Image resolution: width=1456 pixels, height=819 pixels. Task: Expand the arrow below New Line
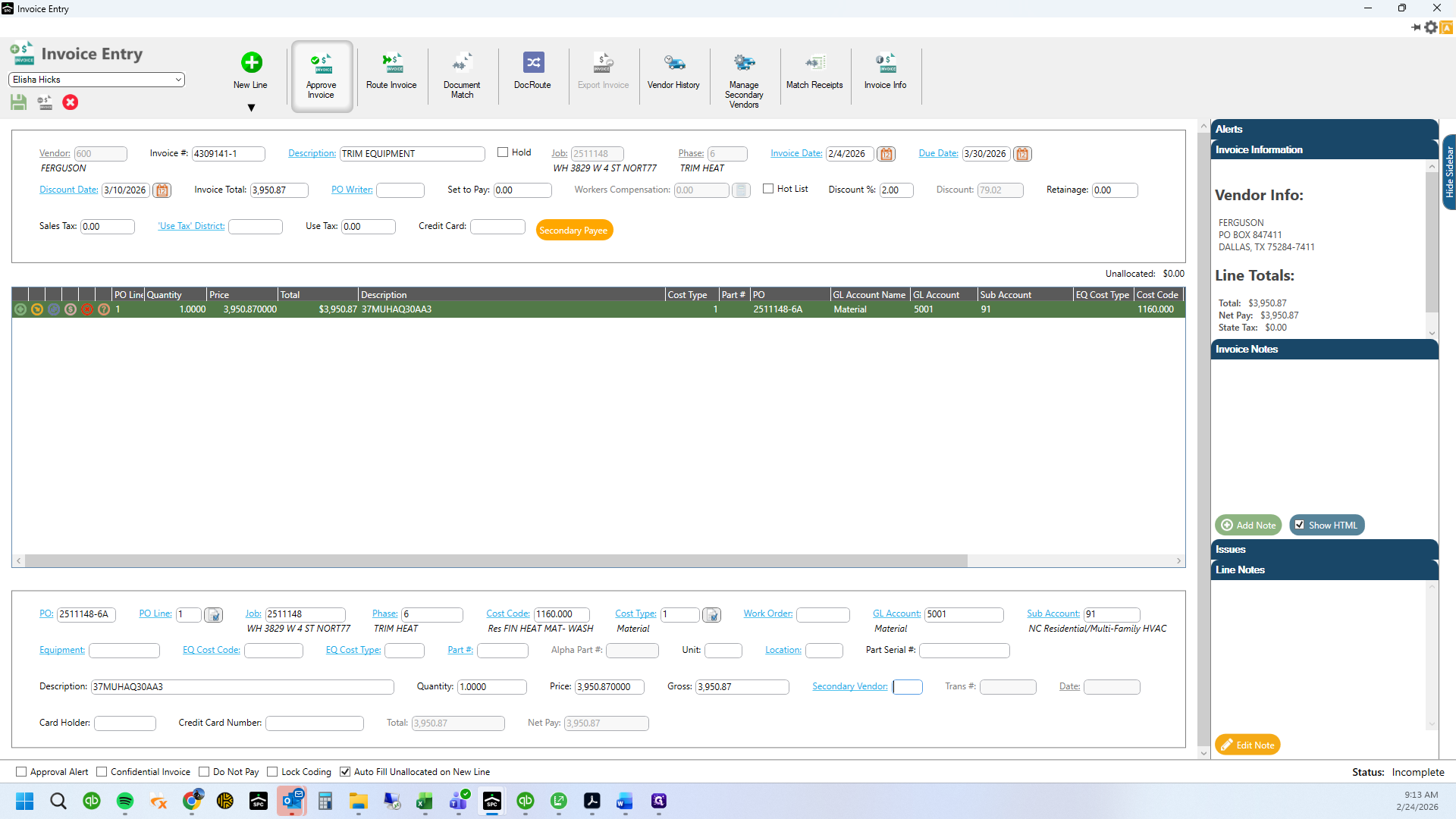click(x=251, y=108)
